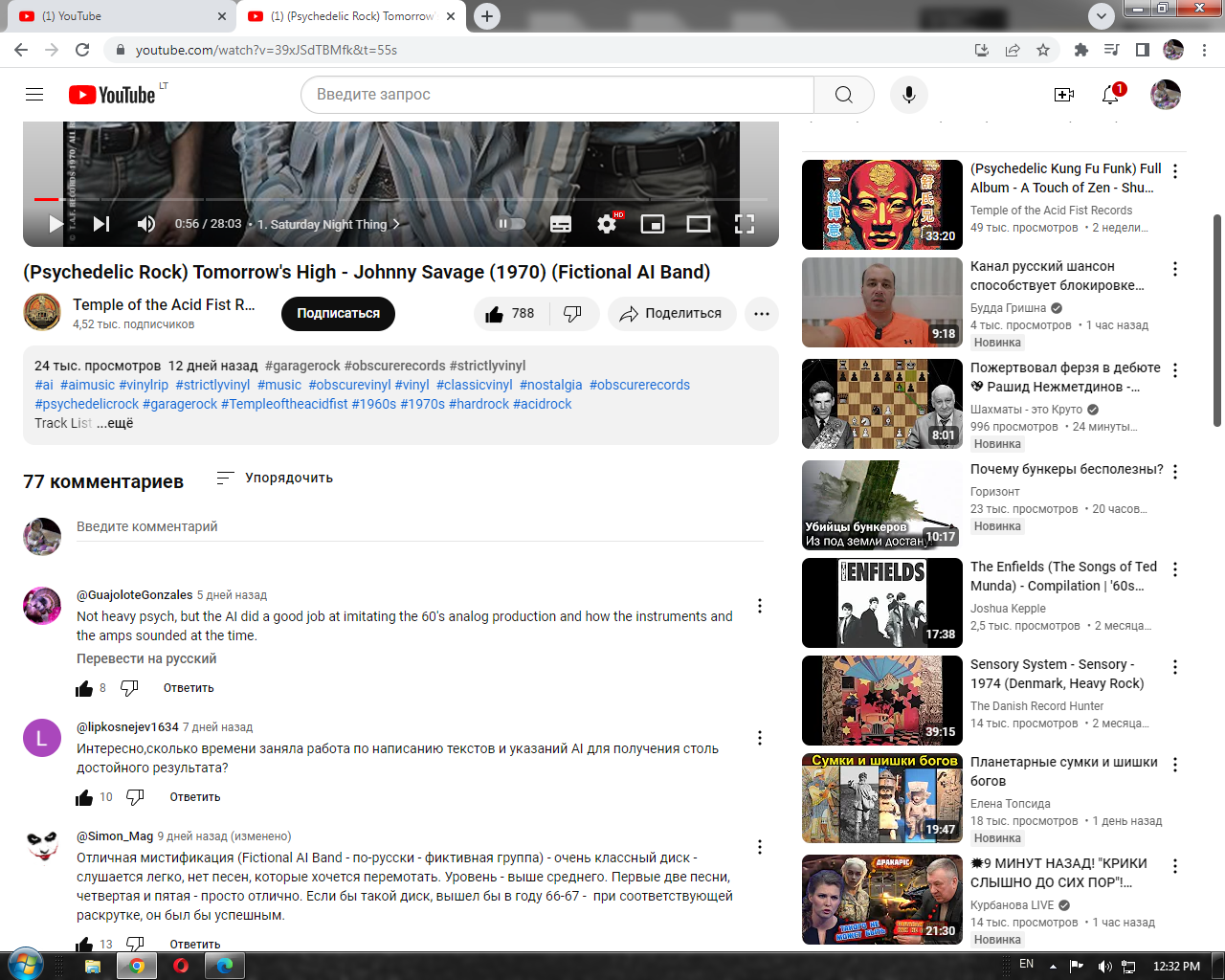Go back to previous page
The height and width of the screenshot is (980, 1225).
click(21, 50)
